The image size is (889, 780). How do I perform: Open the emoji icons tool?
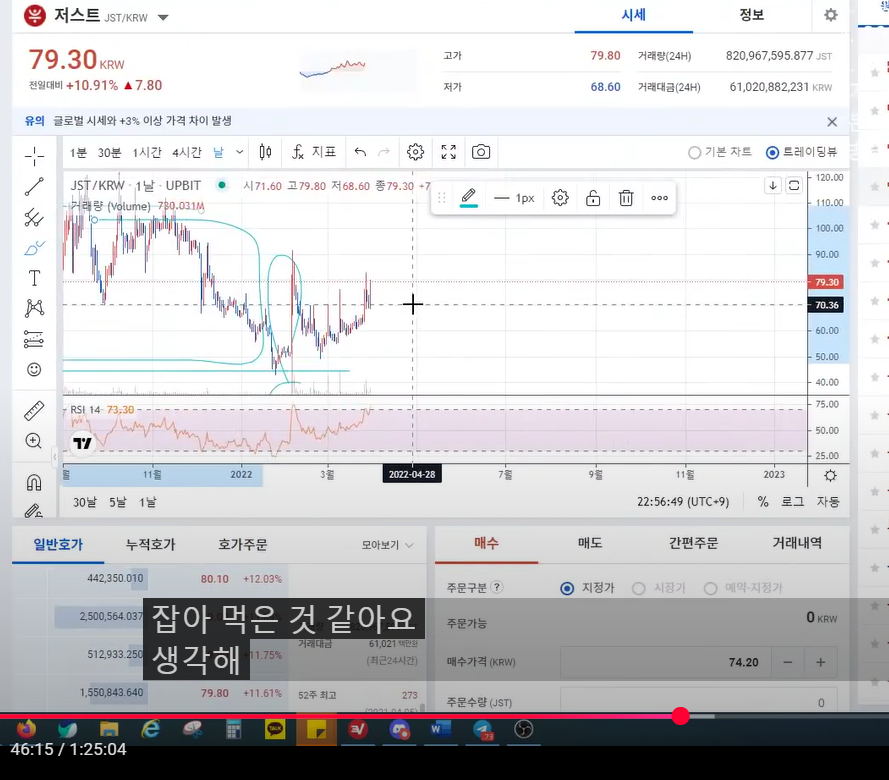[x=34, y=370]
